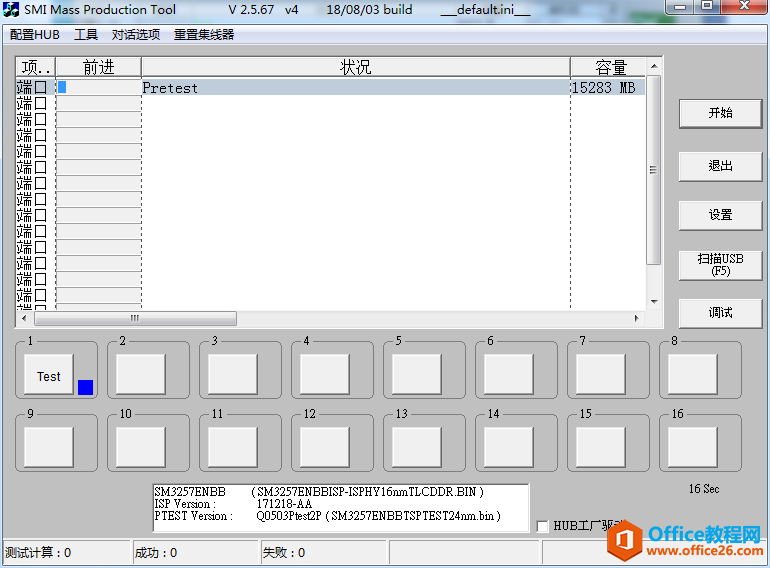The width and height of the screenshot is (770, 568).
Task: Select port 6 slot button
Action: click(509, 375)
